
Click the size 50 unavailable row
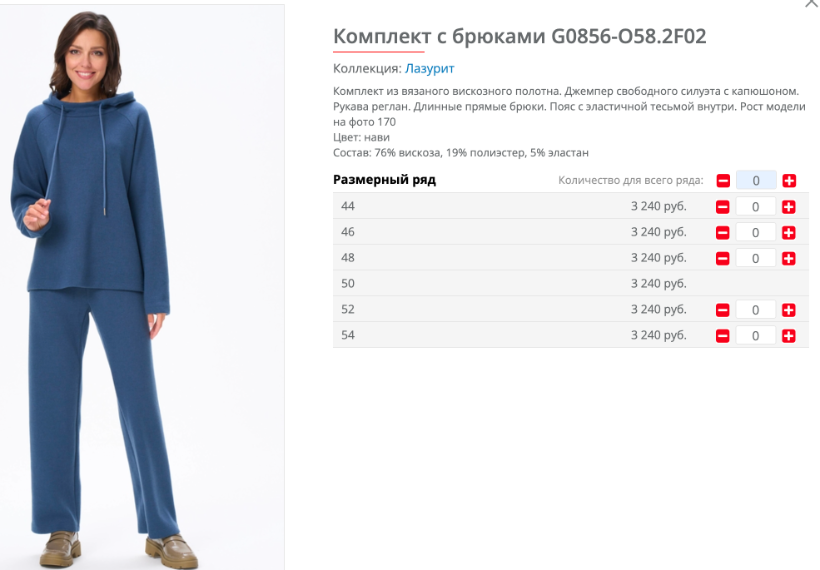tap(571, 283)
